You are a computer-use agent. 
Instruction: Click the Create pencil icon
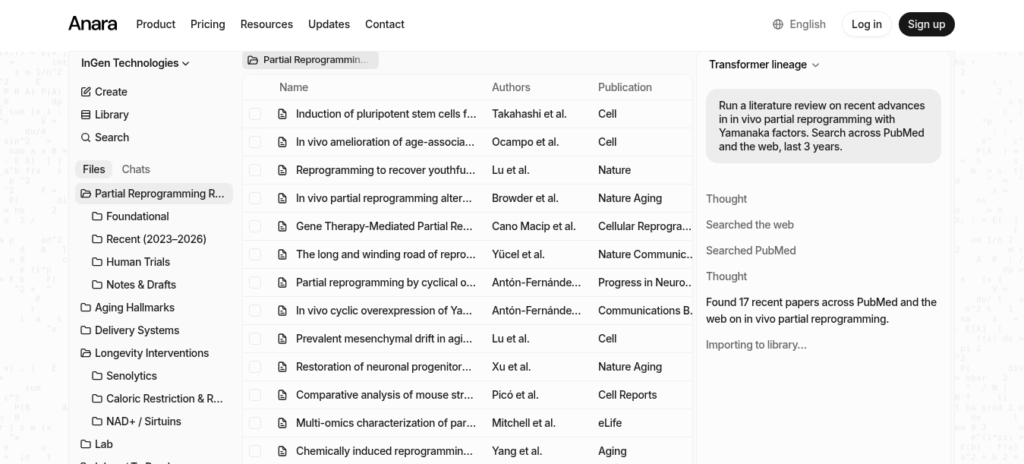click(x=86, y=91)
